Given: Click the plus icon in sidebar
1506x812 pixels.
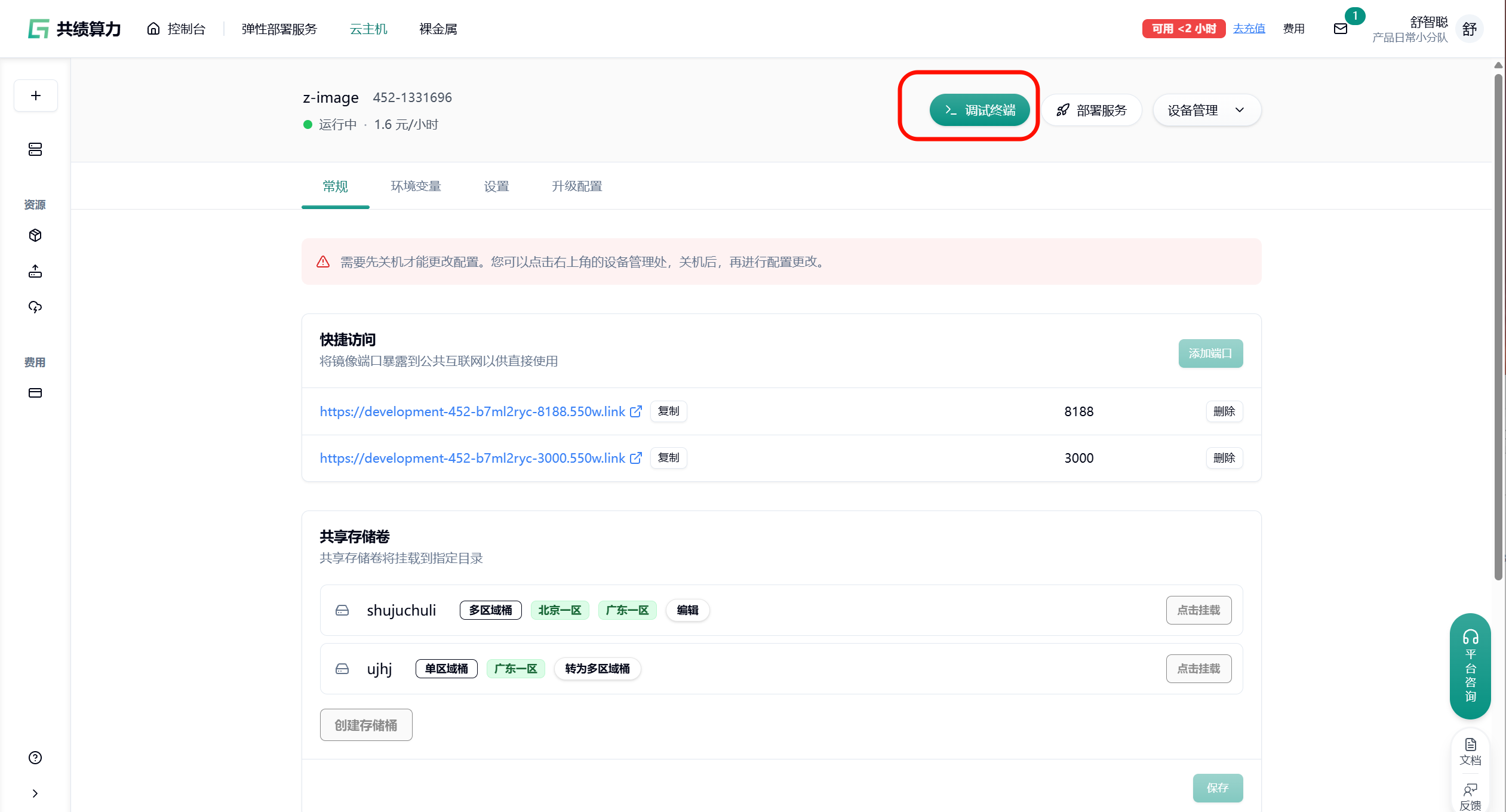Looking at the screenshot, I should (36, 96).
